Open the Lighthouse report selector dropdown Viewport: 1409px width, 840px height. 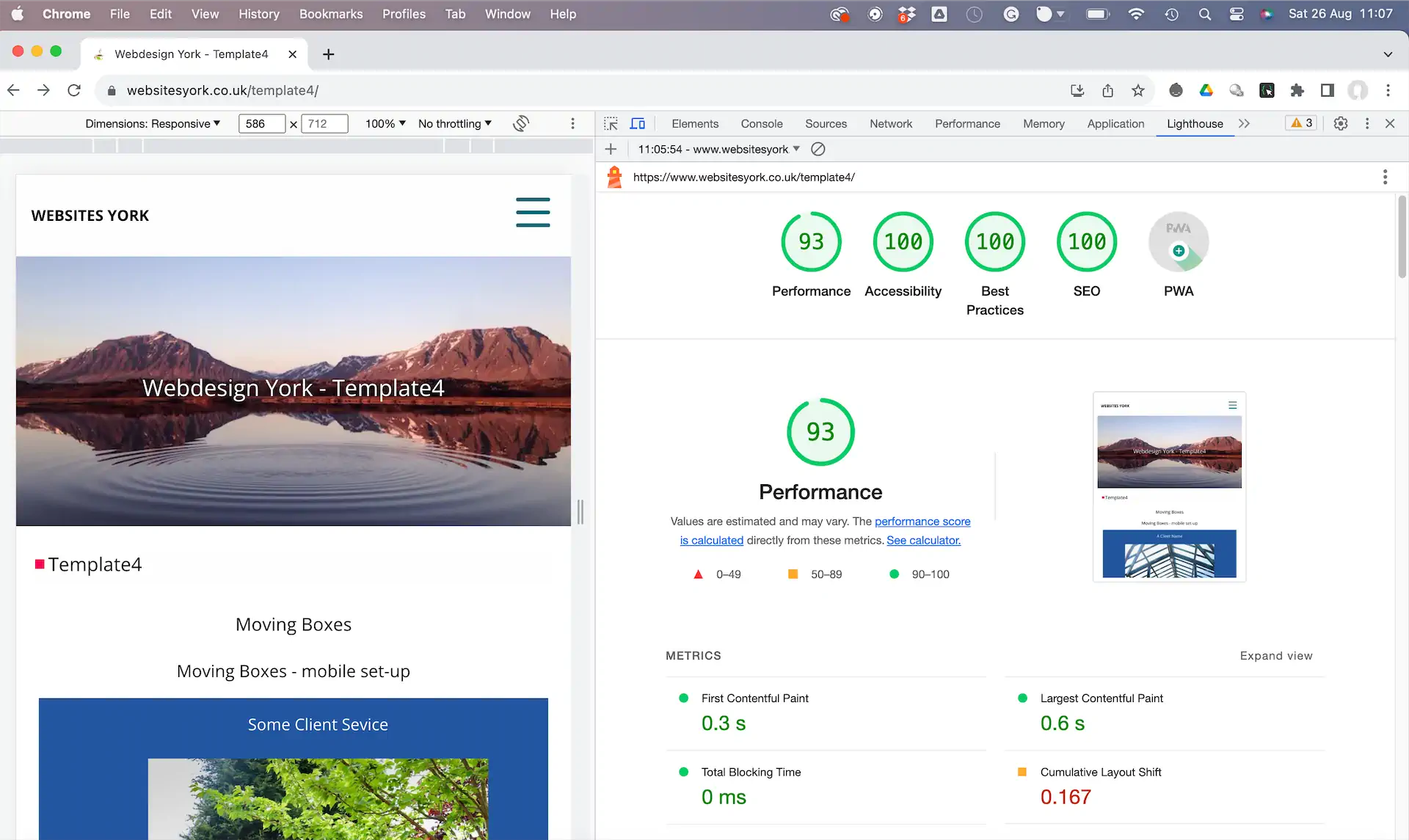(x=718, y=149)
